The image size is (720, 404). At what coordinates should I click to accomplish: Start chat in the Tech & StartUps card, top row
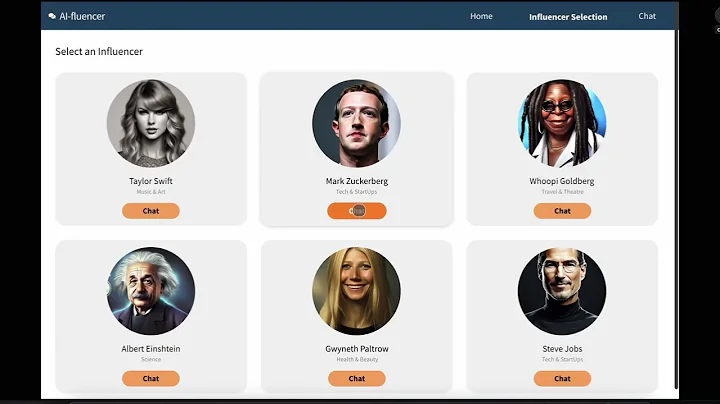tap(357, 211)
